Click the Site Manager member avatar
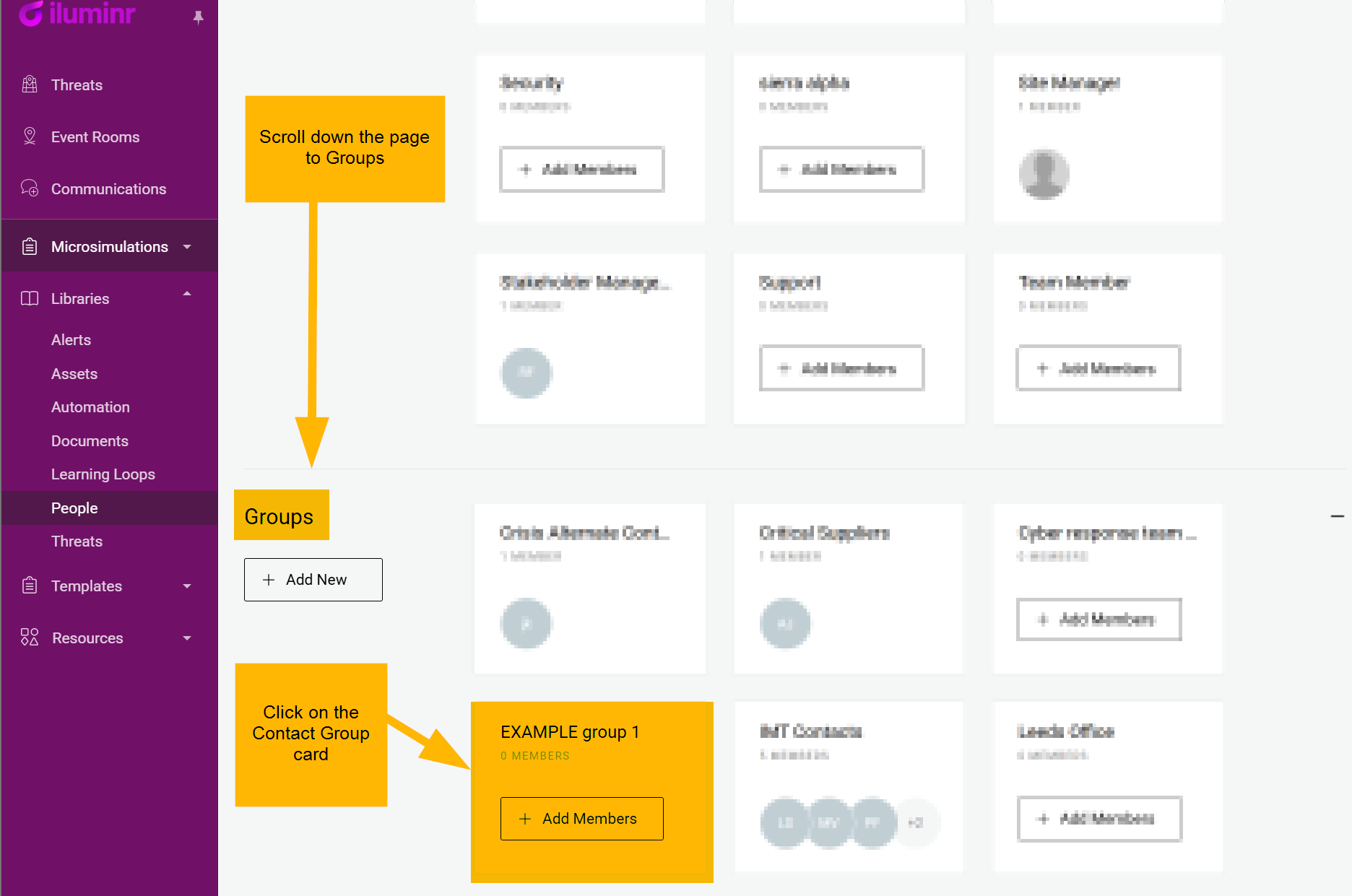Image resolution: width=1352 pixels, height=896 pixels. [x=1044, y=174]
